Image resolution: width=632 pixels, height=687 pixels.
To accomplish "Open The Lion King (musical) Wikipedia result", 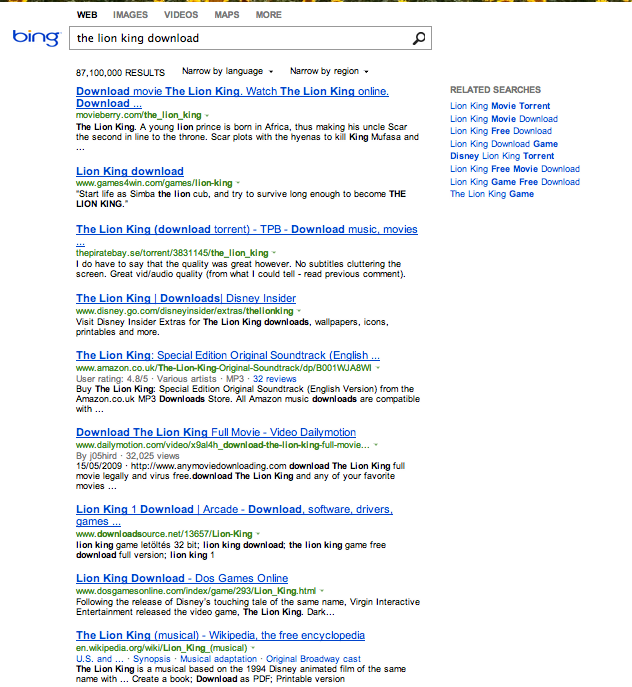I will tap(220, 635).
